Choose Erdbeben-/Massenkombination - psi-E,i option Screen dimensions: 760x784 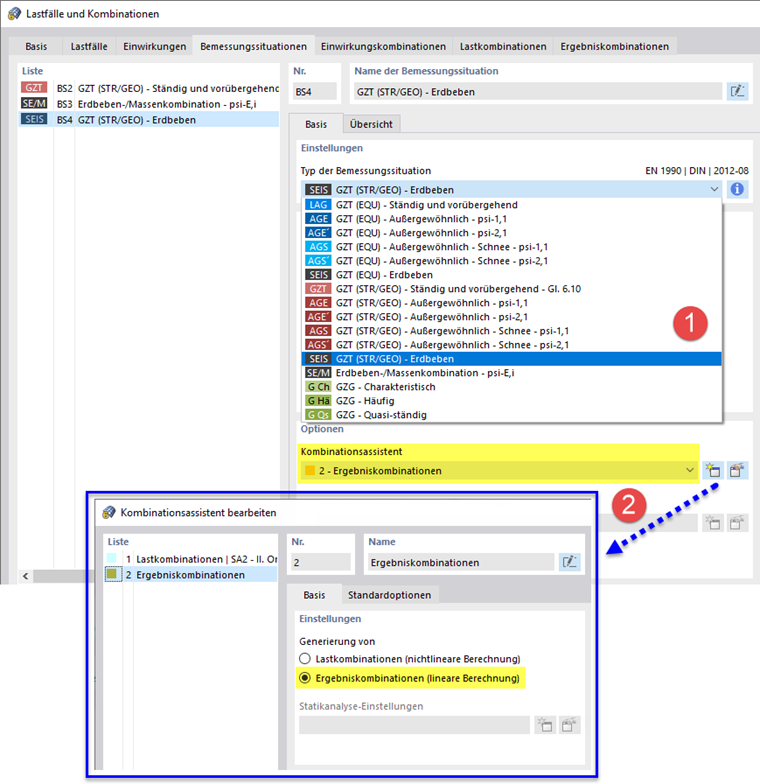512,372
